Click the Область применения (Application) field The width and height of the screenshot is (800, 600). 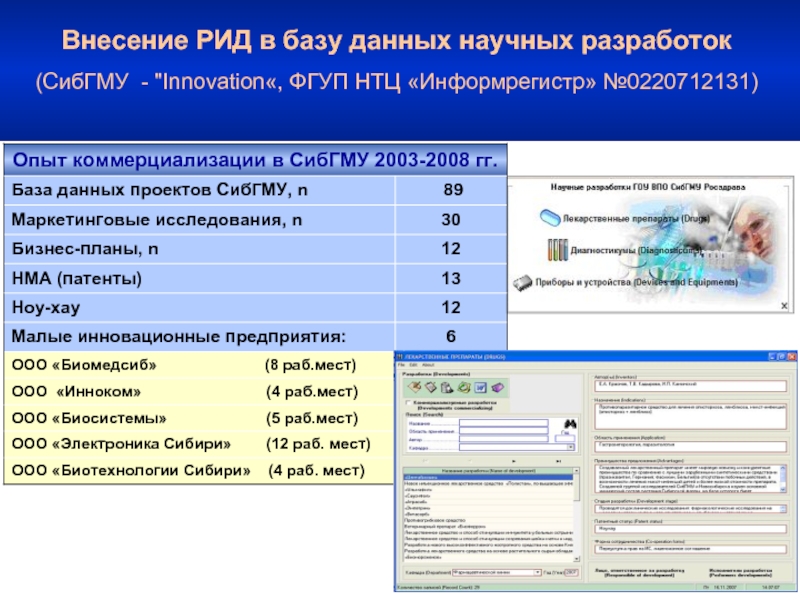click(x=690, y=446)
